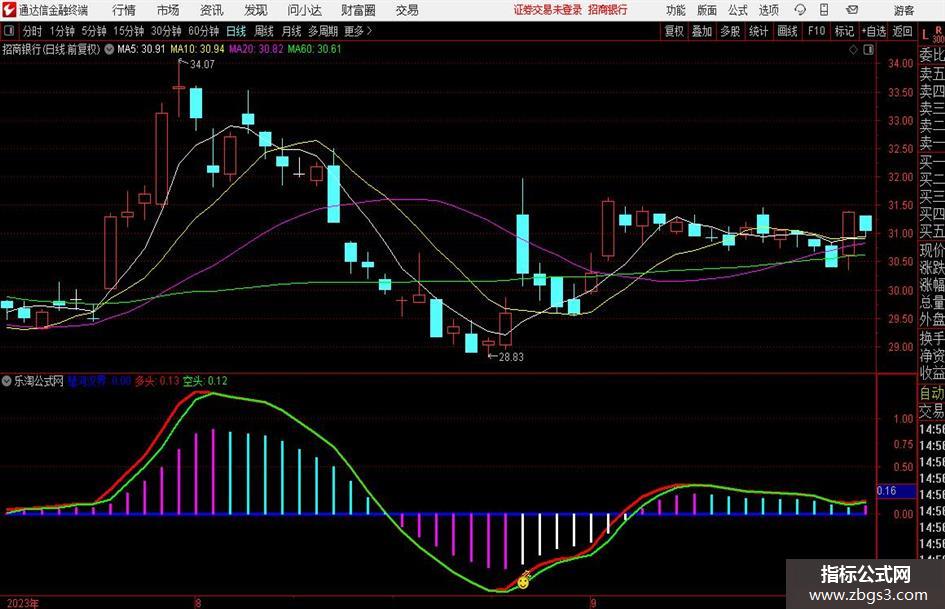
Task: Select the 分时 intraday view
Action: (x=33, y=31)
